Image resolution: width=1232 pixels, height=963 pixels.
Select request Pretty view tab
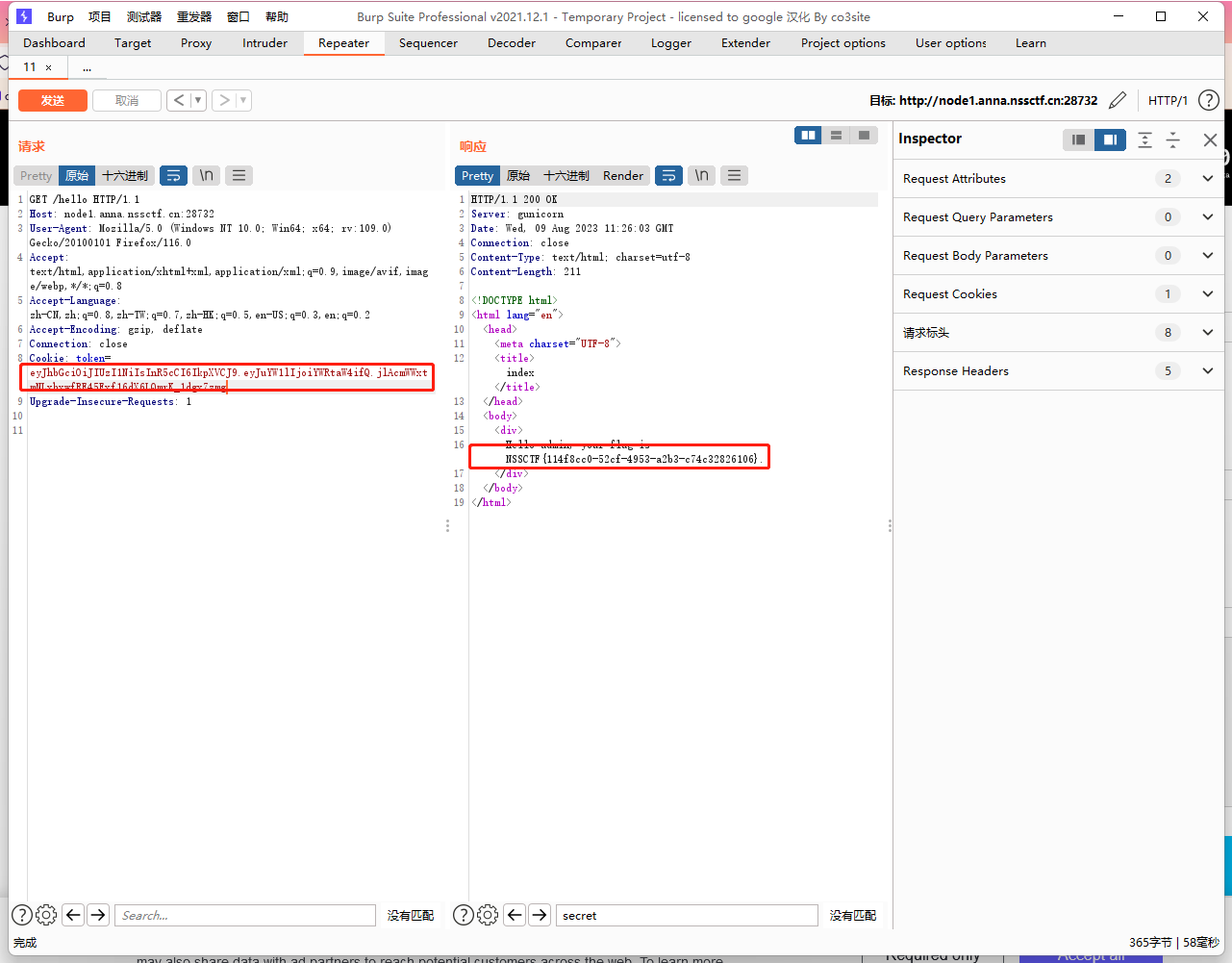(x=36, y=176)
